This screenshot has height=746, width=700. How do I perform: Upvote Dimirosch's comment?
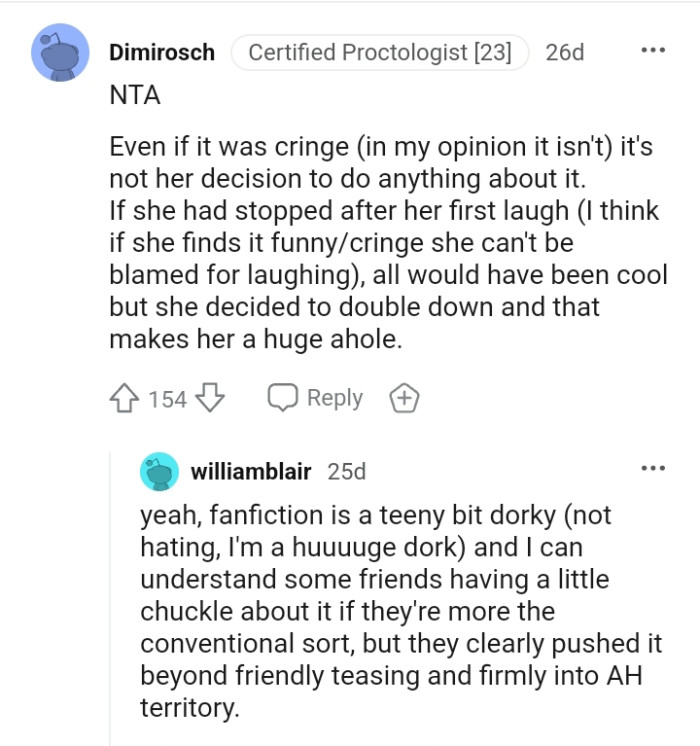coord(125,399)
